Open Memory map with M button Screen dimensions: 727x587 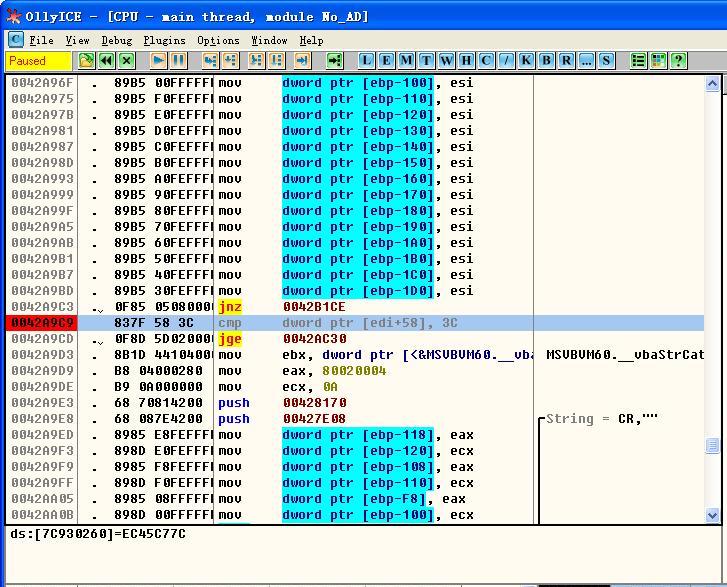pos(406,61)
